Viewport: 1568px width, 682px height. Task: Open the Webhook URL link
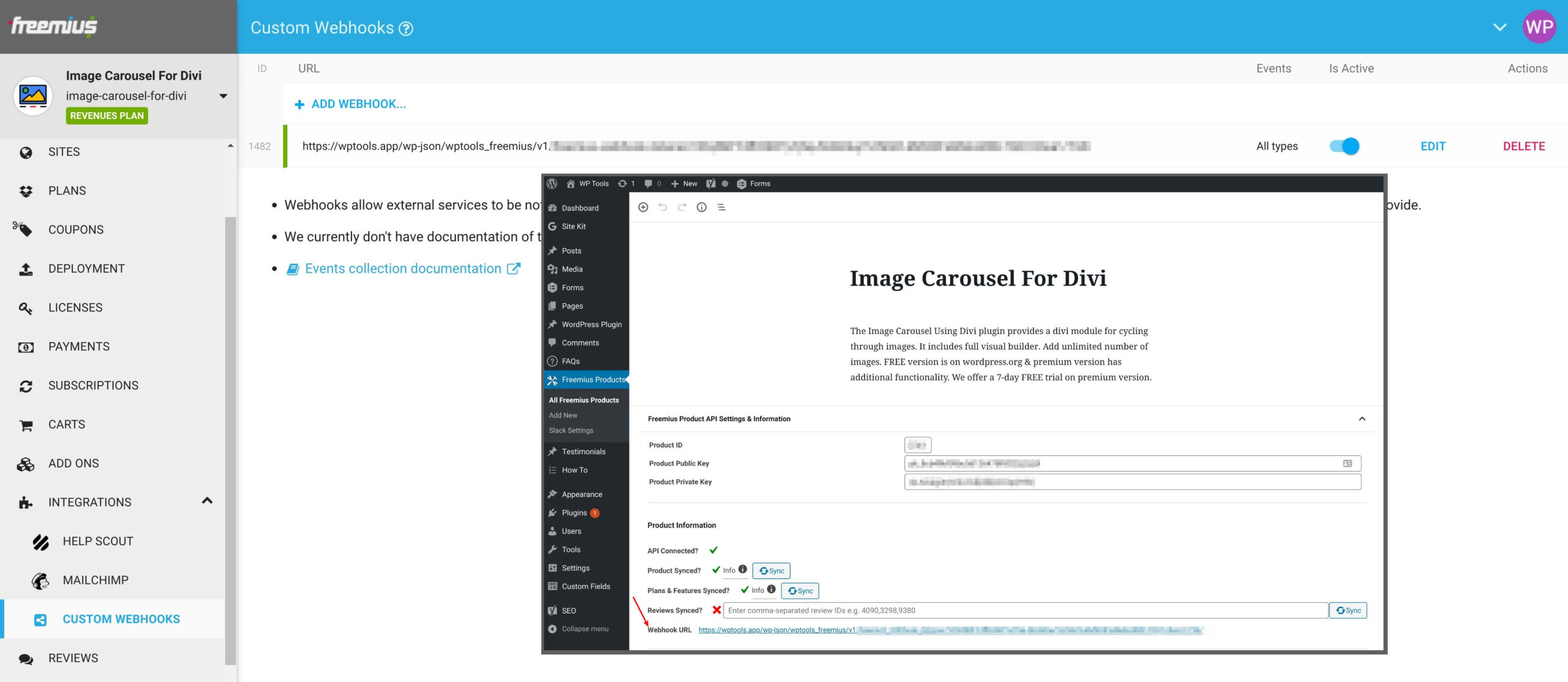950,630
